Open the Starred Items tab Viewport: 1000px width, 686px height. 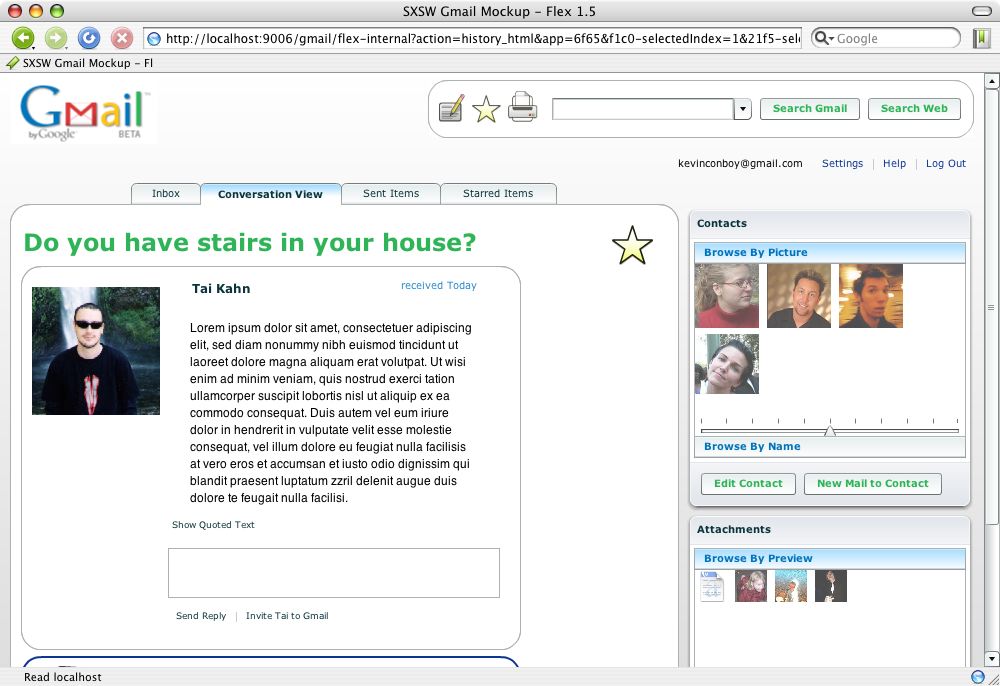tap(498, 194)
